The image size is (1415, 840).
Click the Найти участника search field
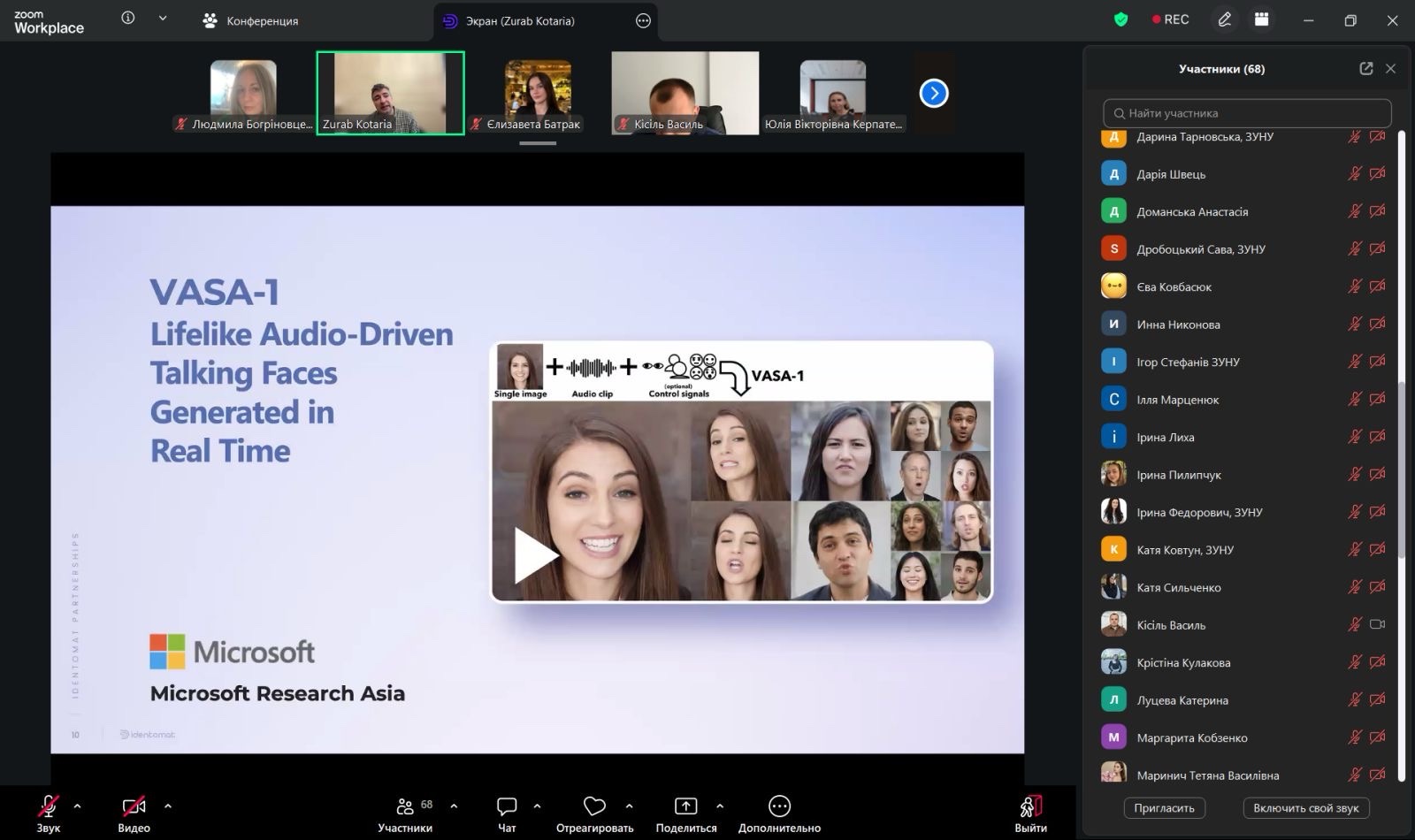pyautogui.click(x=1247, y=113)
